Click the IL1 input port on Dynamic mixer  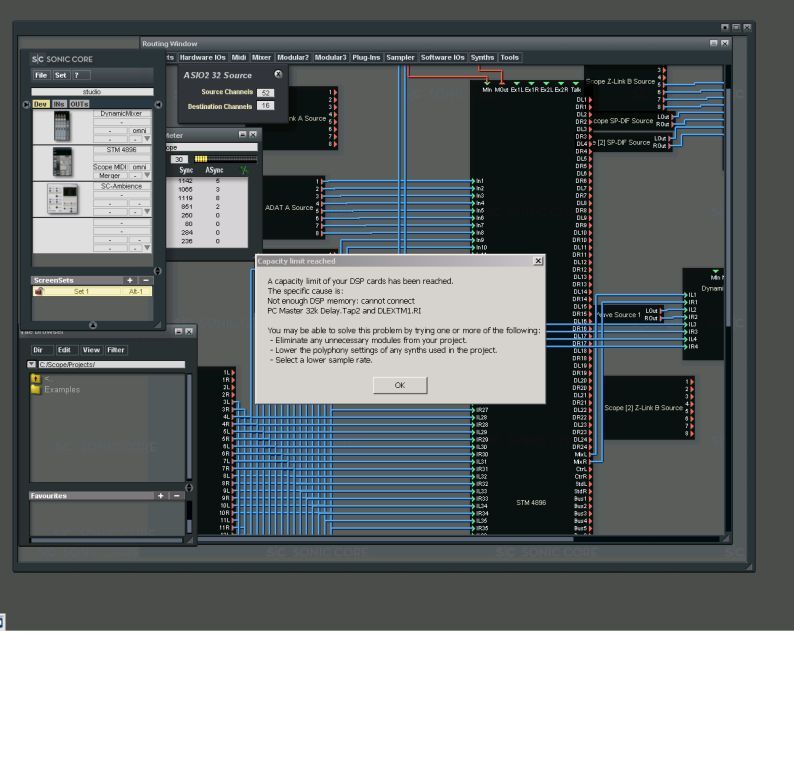[686, 295]
